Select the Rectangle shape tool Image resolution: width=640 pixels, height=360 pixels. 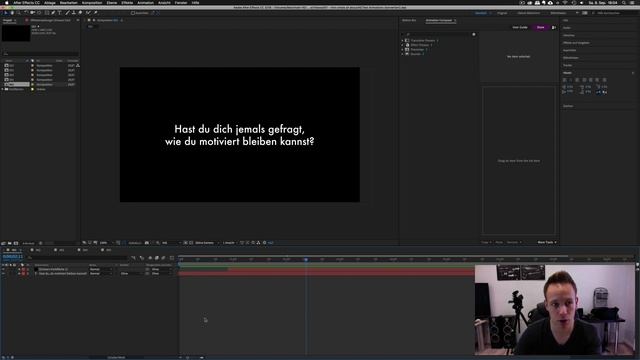[x=47, y=13]
